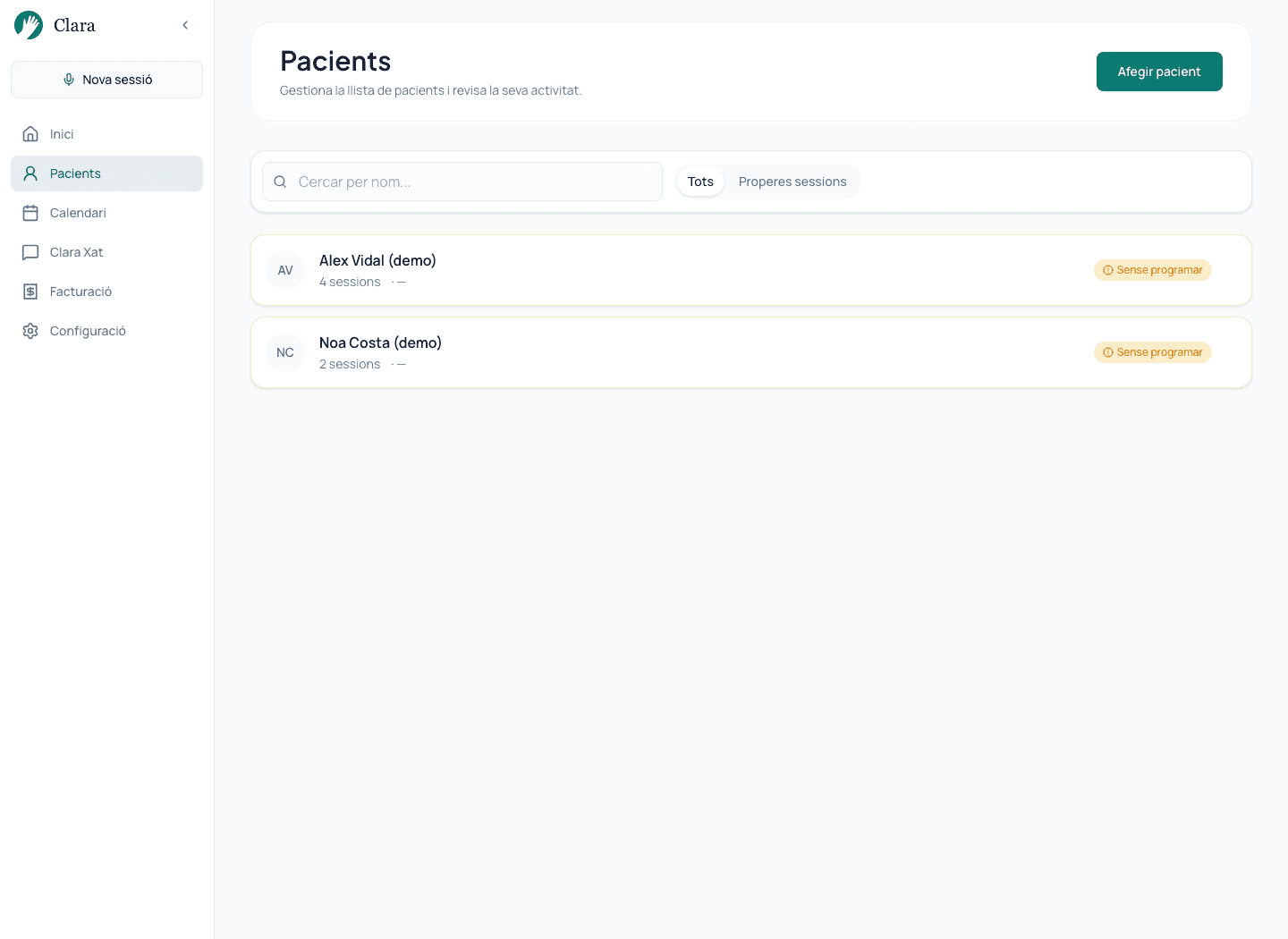Click the search magnifier icon
The width and height of the screenshot is (1288, 939).
(x=280, y=182)
